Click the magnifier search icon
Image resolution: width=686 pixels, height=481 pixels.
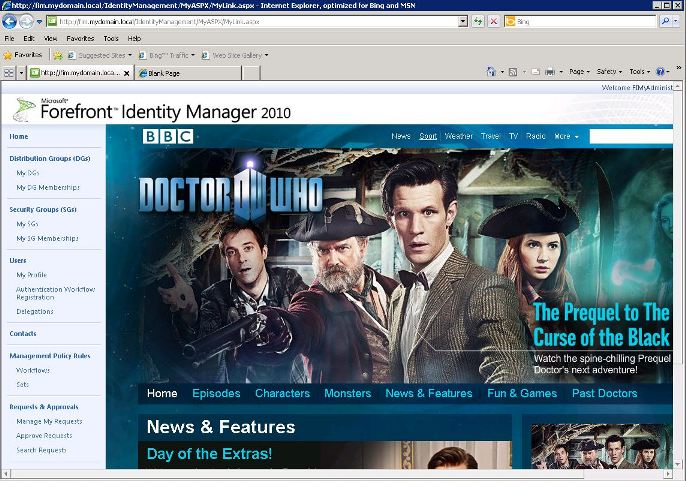[x=665, y=21]
